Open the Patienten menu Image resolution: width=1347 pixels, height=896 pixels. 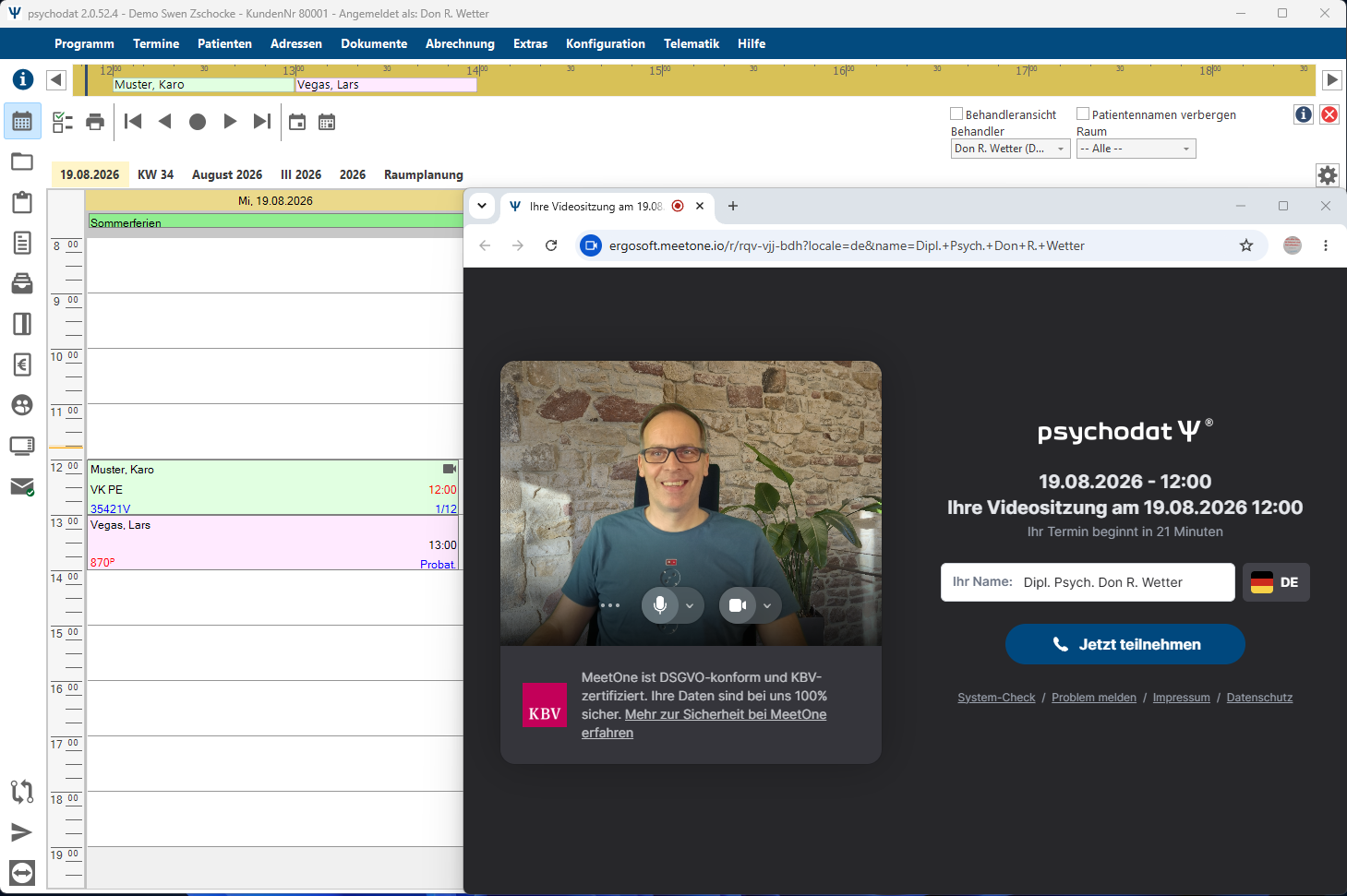(224, 43)
